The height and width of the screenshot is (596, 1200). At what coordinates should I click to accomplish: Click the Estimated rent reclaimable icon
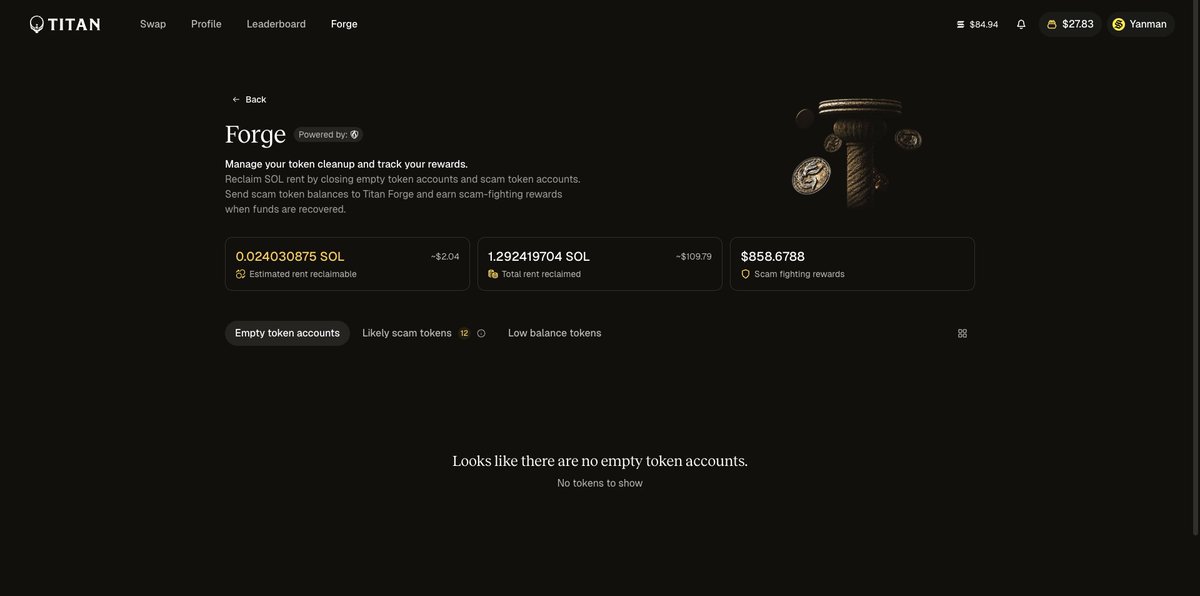(240, 274)
